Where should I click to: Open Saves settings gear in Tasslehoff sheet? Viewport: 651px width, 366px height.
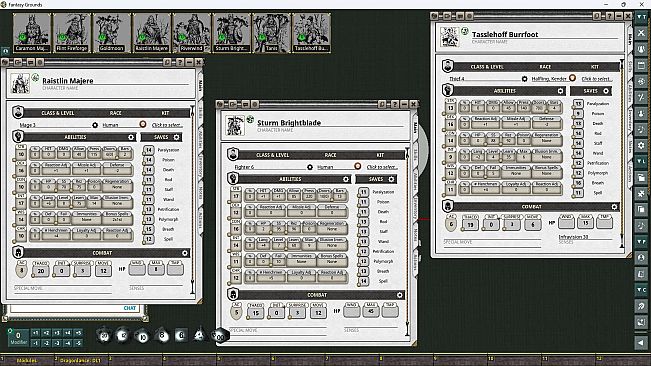pos(606,91)
